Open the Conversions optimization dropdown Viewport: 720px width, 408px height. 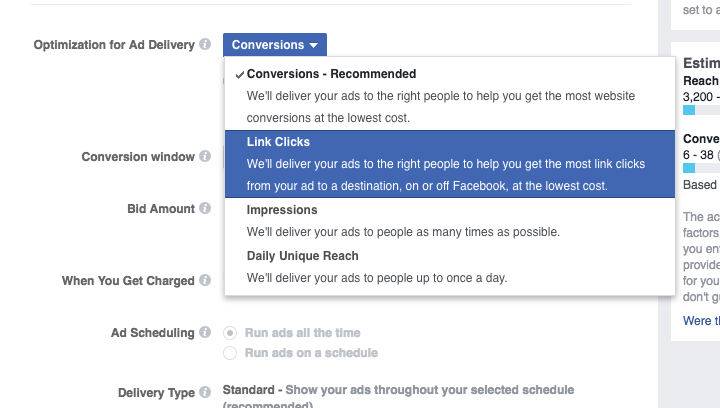pos(274,45)
